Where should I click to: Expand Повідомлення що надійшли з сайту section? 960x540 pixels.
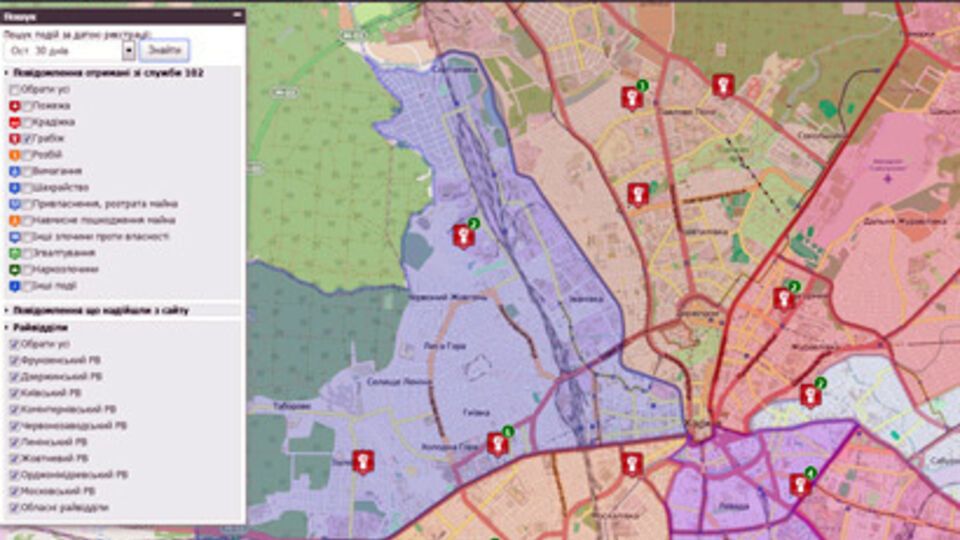coord(7,311)
